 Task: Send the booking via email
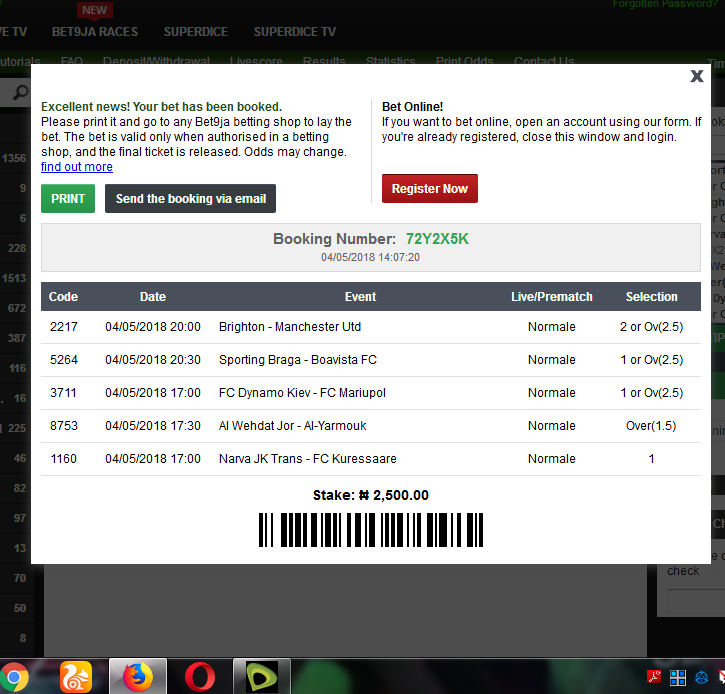190,198
